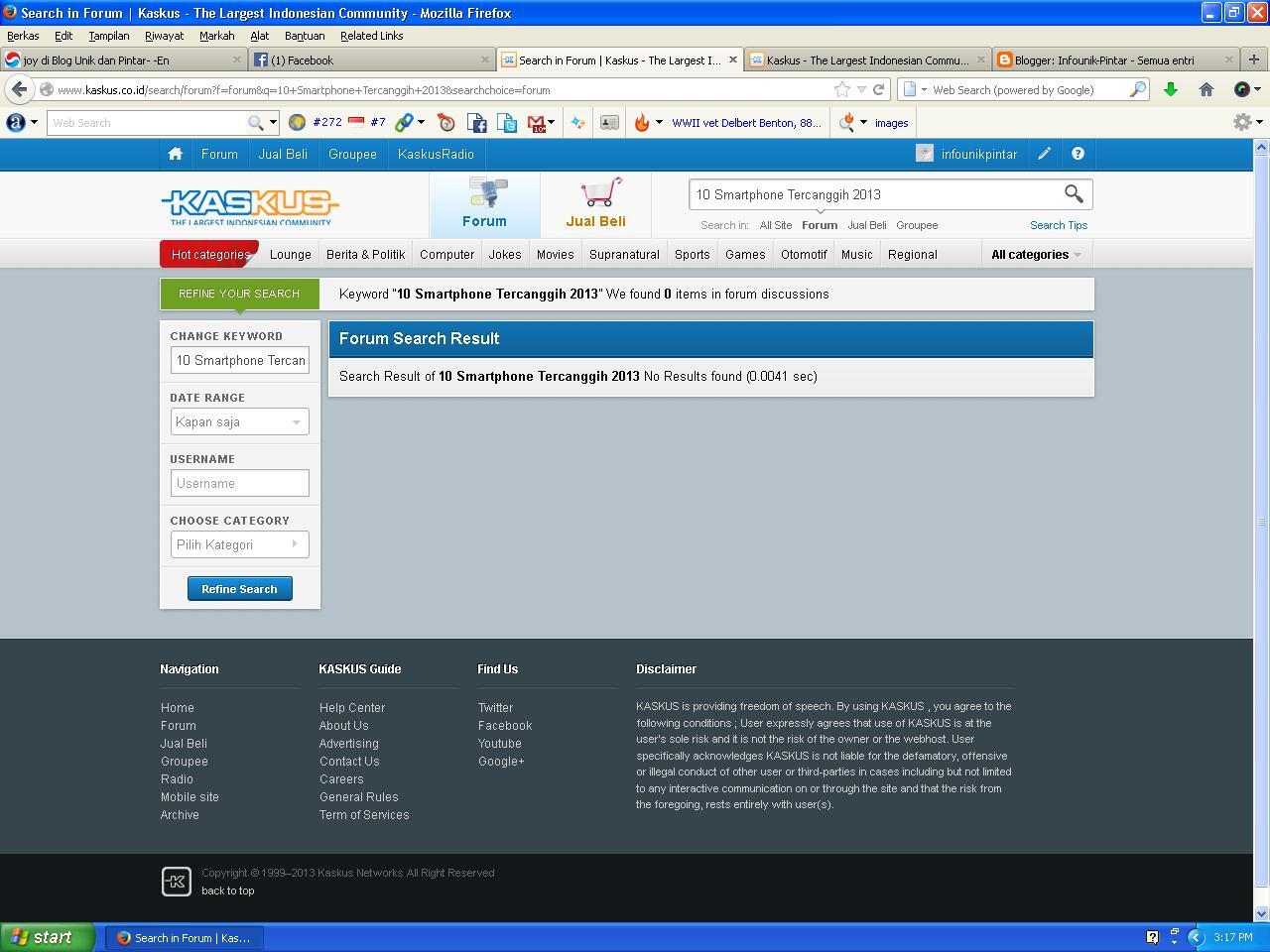This screenshot has height=952, width=1270.
Task: Click the toolbar settings gear icon
Action: click(1242, 122)
